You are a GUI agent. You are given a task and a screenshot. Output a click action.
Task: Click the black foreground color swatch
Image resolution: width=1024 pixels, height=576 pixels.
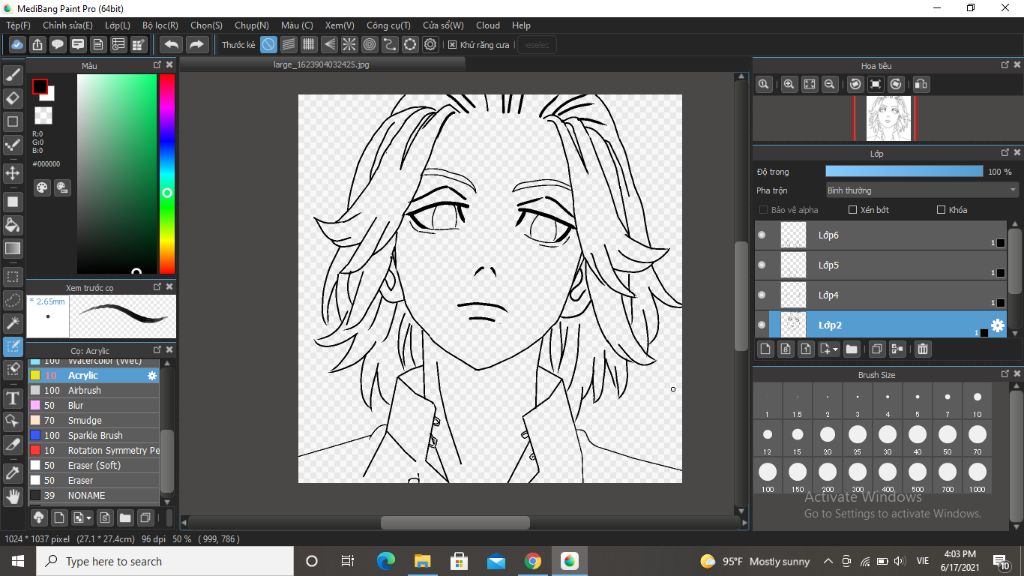[40, 86]
